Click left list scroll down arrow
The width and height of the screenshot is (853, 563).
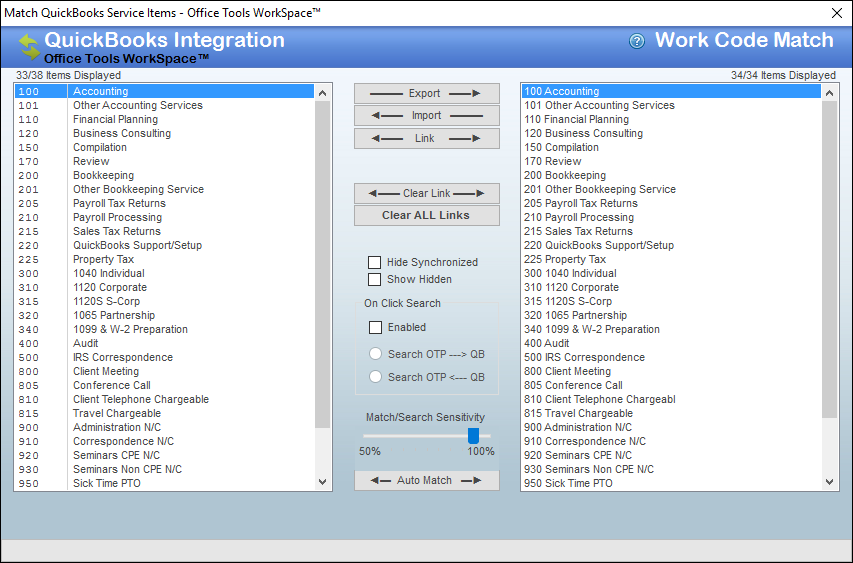click(x=323, y=481)
